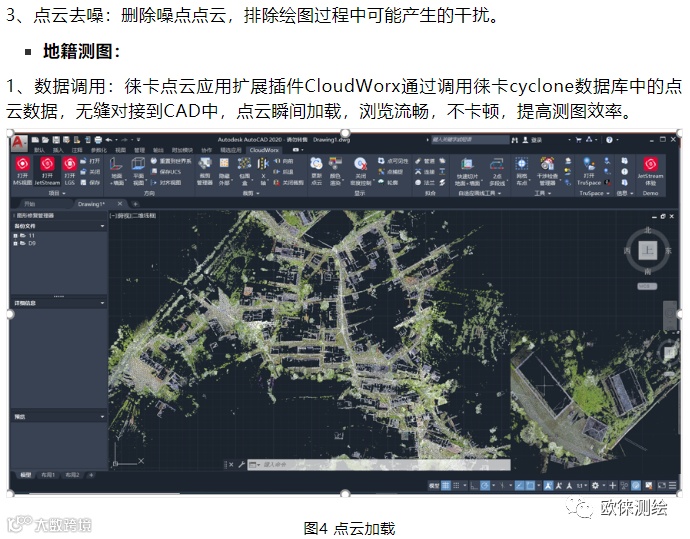Click the shopping cart icon in title bar

578,140
